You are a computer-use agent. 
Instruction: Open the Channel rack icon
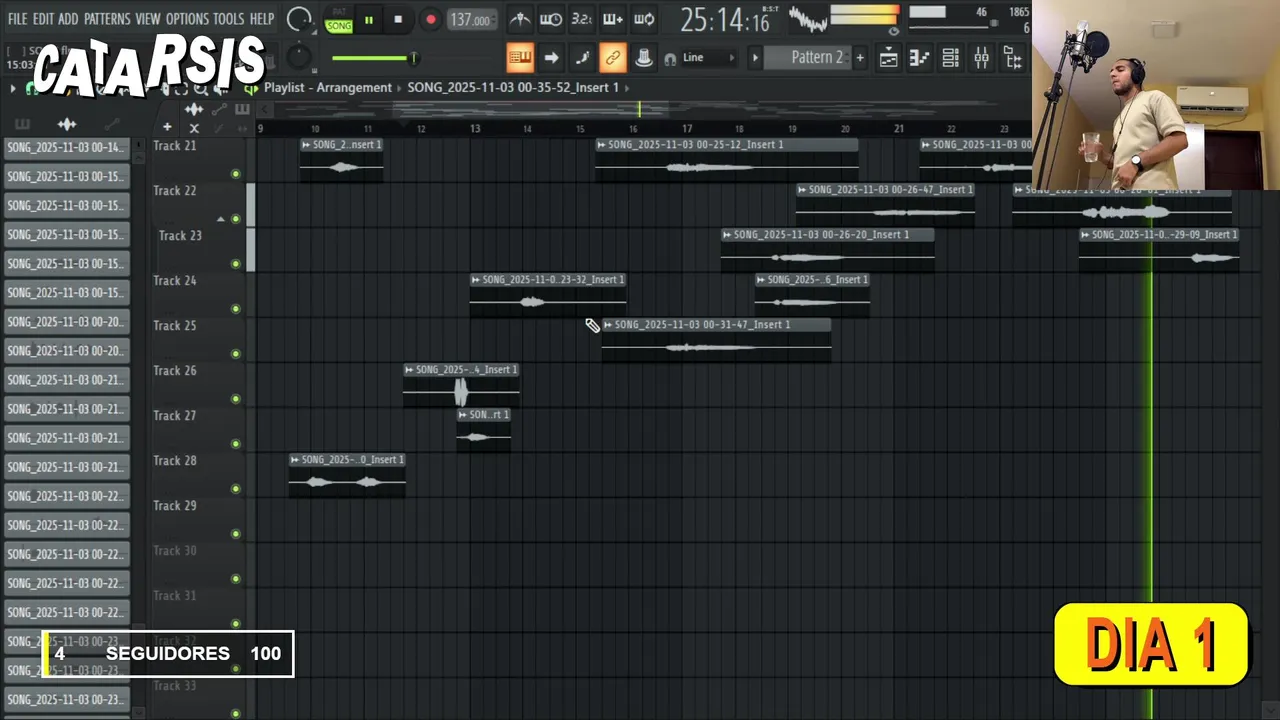point(950,58)
